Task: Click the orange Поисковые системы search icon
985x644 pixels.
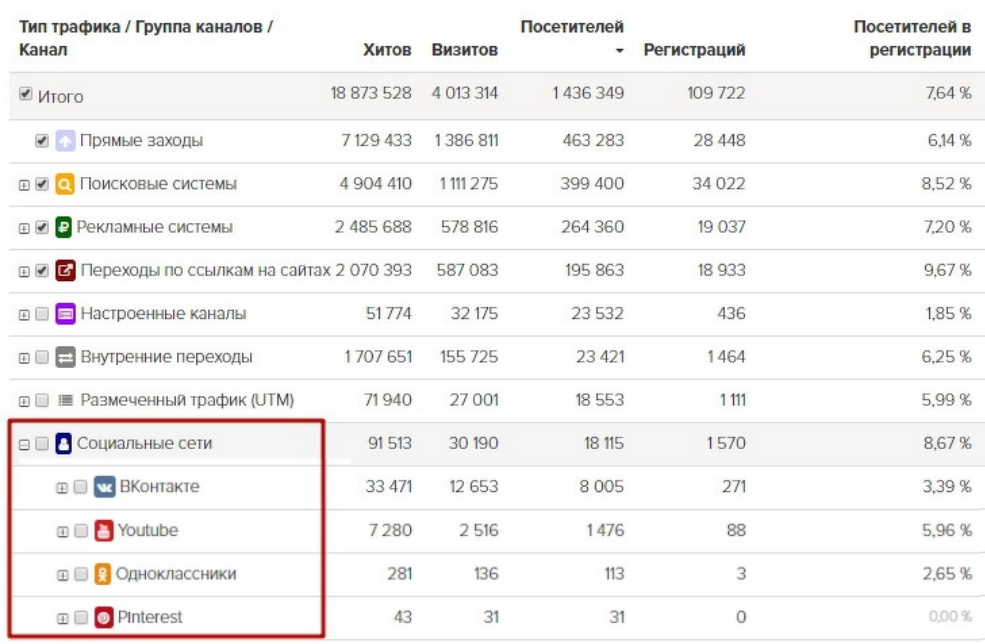Action: coord(65,184)
